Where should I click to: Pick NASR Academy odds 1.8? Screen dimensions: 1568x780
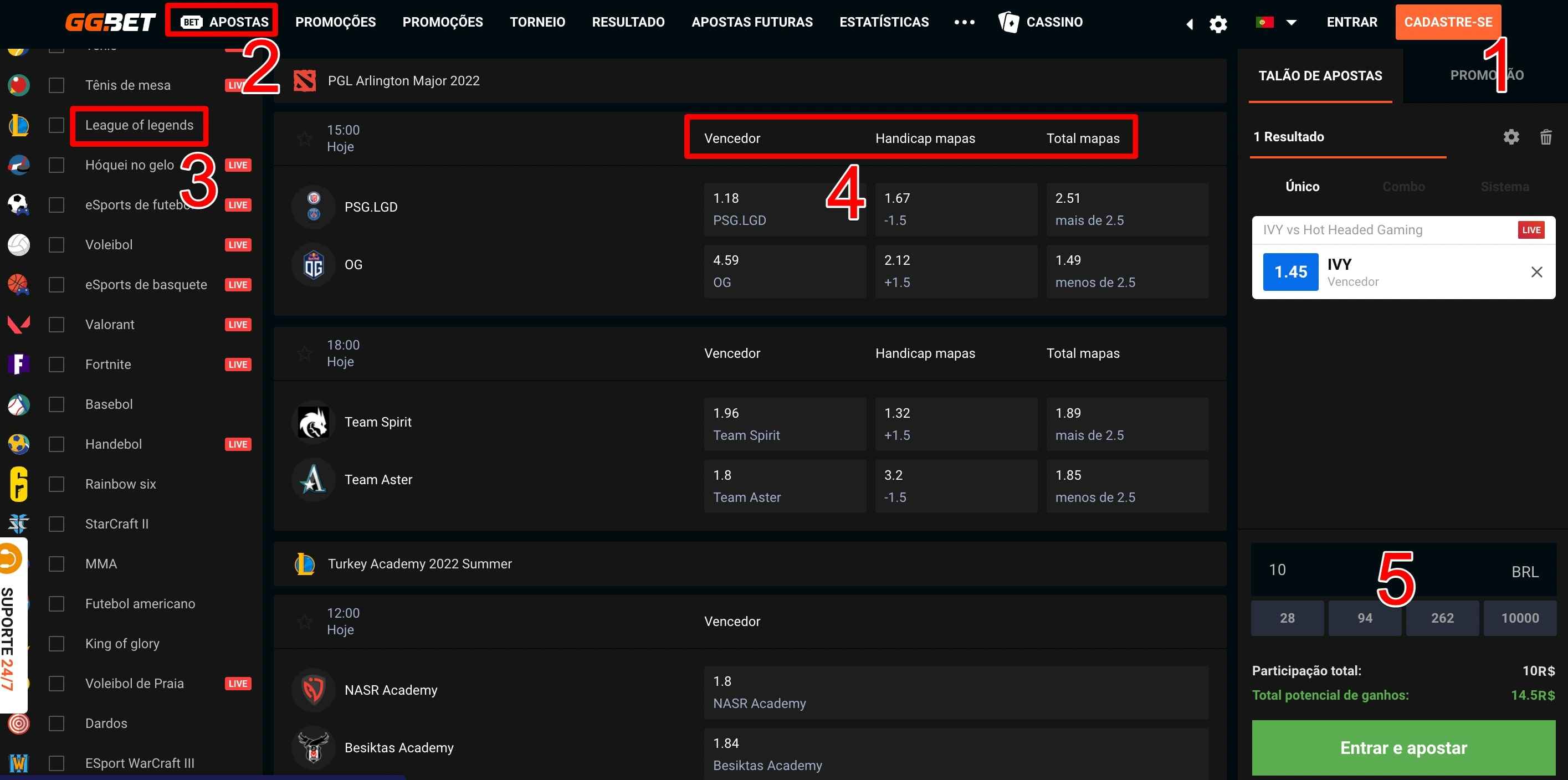tap(956, 692)
